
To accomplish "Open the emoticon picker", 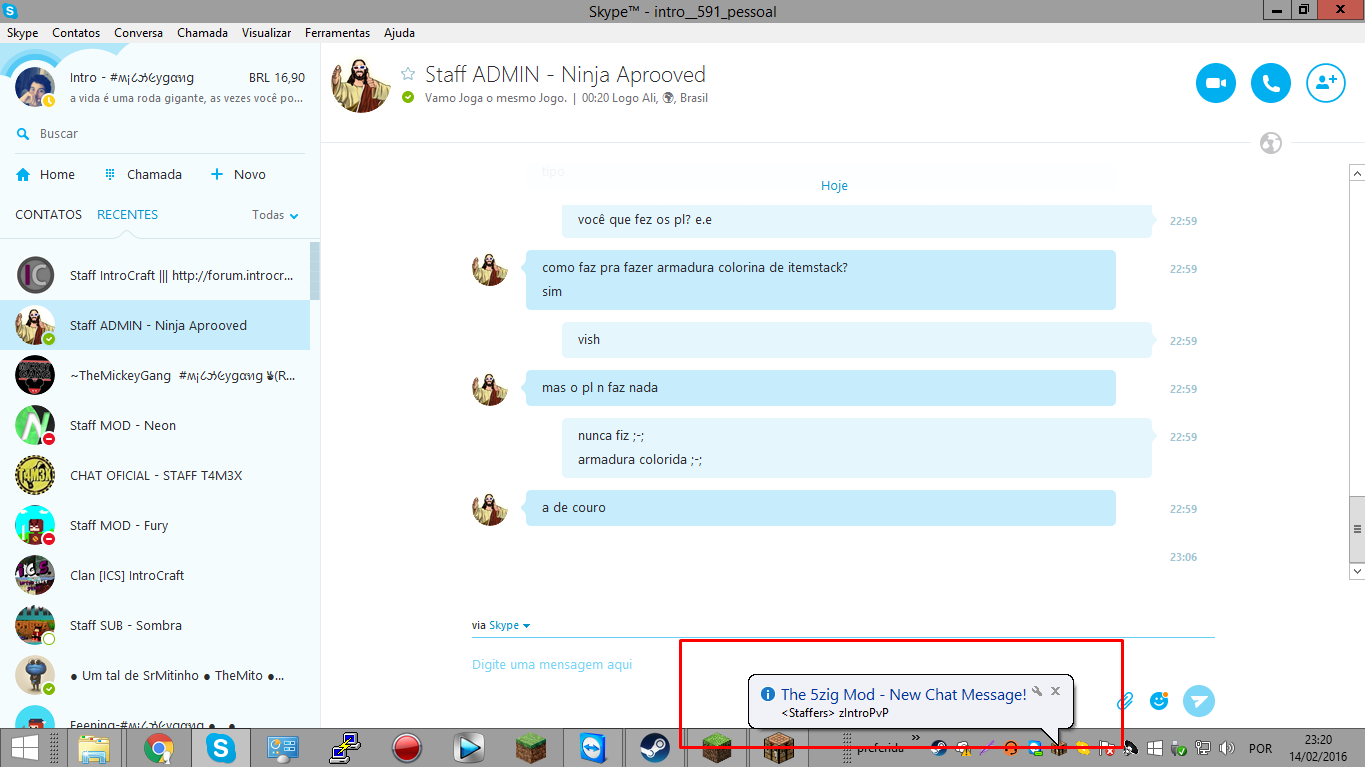I will pos(1159,701).
